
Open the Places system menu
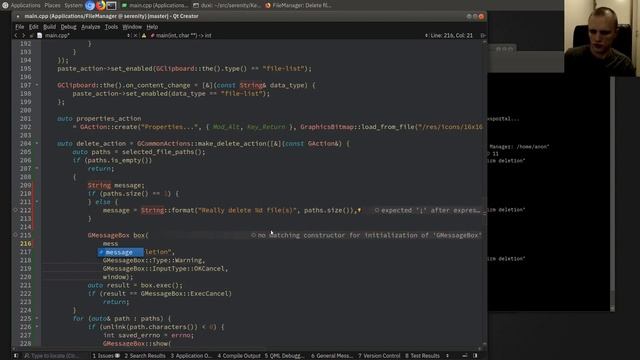(52, 5)
